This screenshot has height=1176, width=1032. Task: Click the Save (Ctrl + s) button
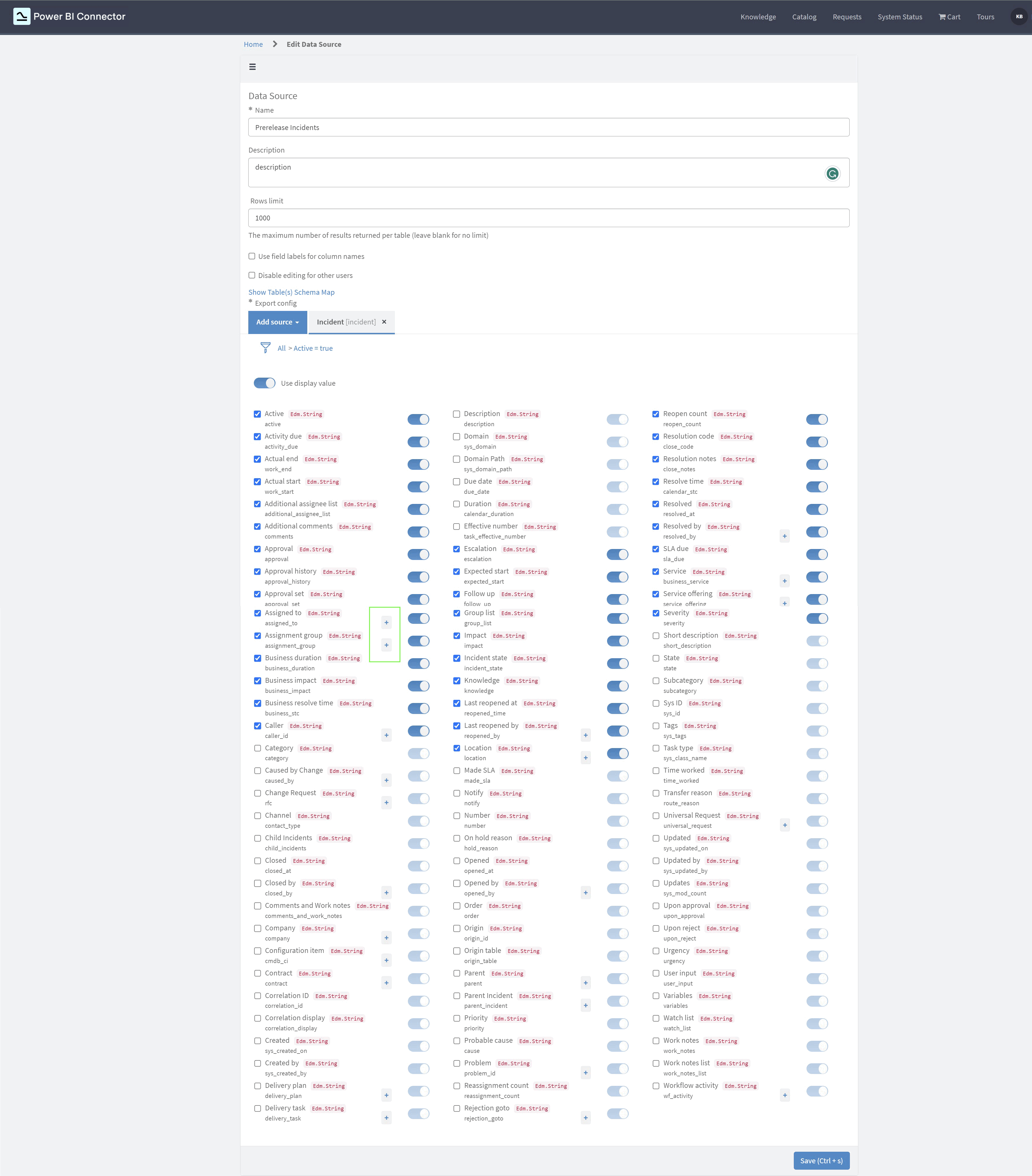[821, 1160]
